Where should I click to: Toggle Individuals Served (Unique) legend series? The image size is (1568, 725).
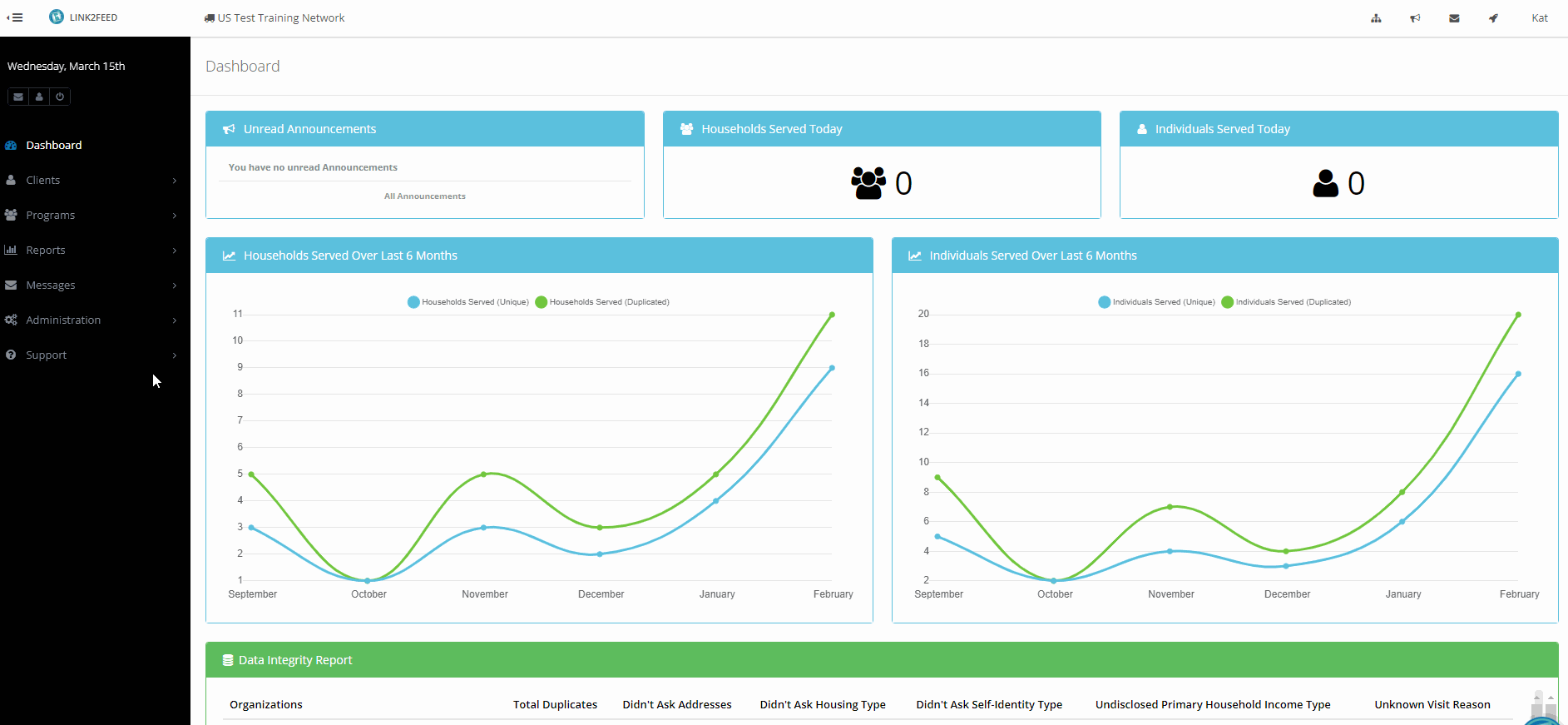[1156, 302]
